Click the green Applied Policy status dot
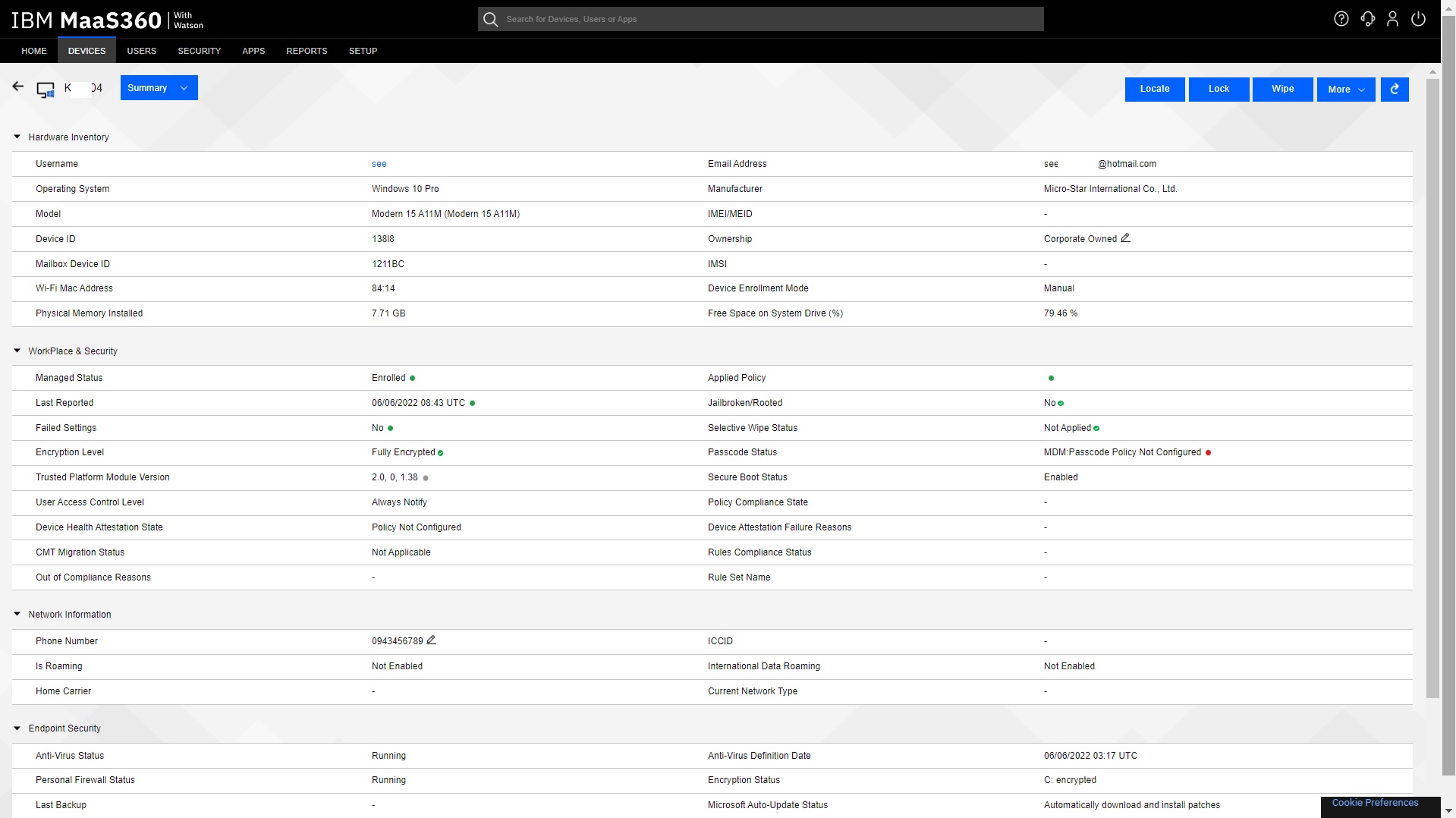The image size is (1456, 818). (1051, 378)
